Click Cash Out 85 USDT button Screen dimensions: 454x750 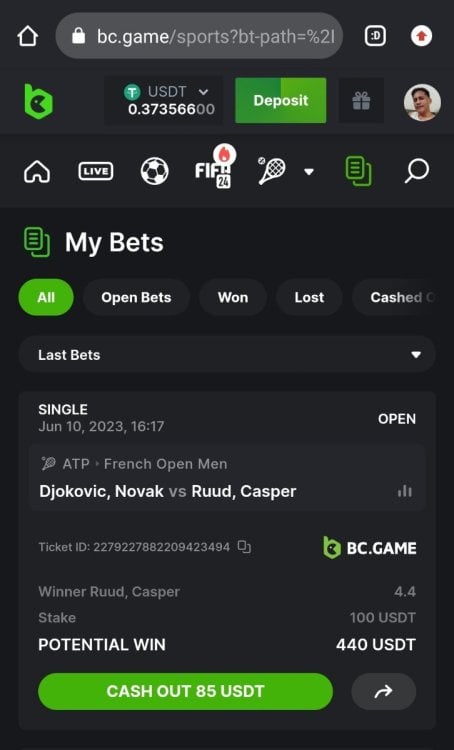click(185, 691)
